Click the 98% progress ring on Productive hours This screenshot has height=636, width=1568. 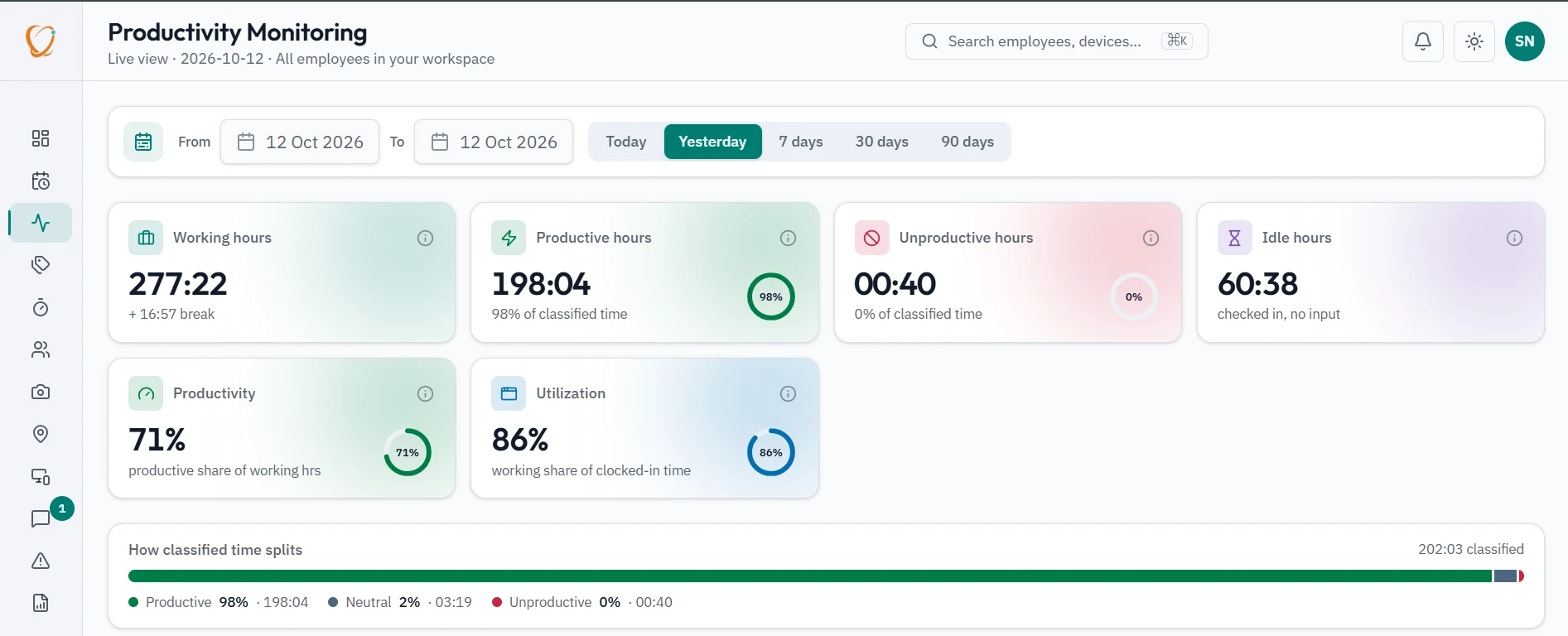[771, 296]
